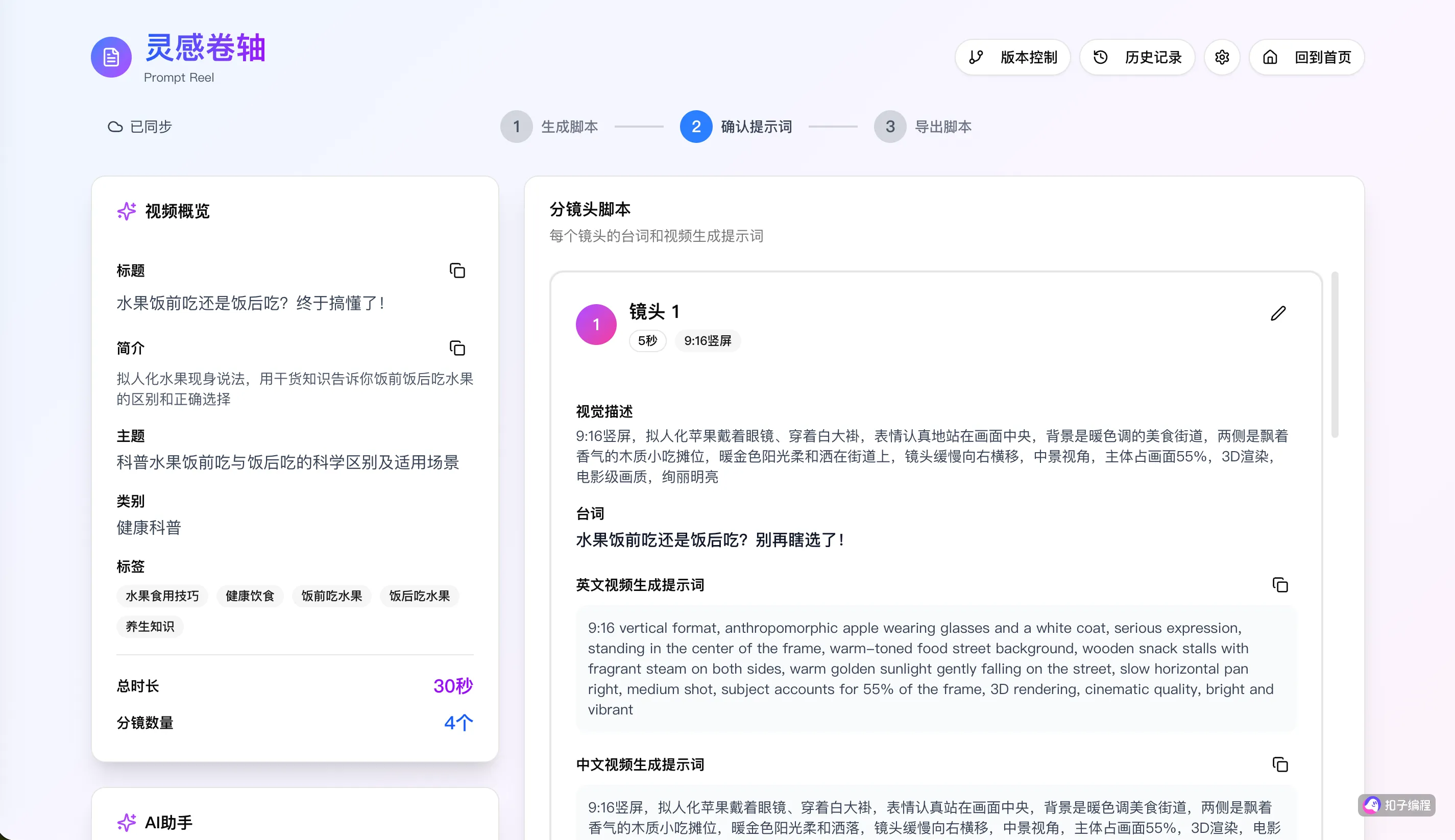Open 版本控制 version control
The height and width of the screenshot is (840, 1455).
pos(1012,57)
